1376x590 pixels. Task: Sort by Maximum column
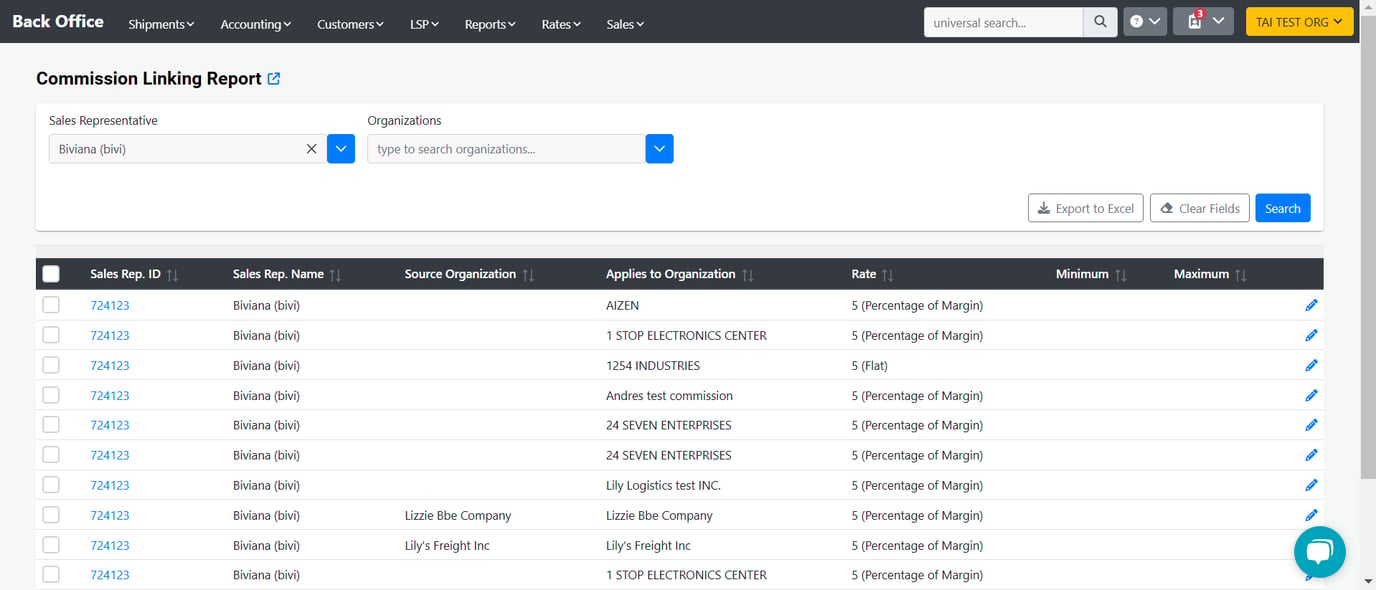pyautogui.click(x=1240, y=275)
